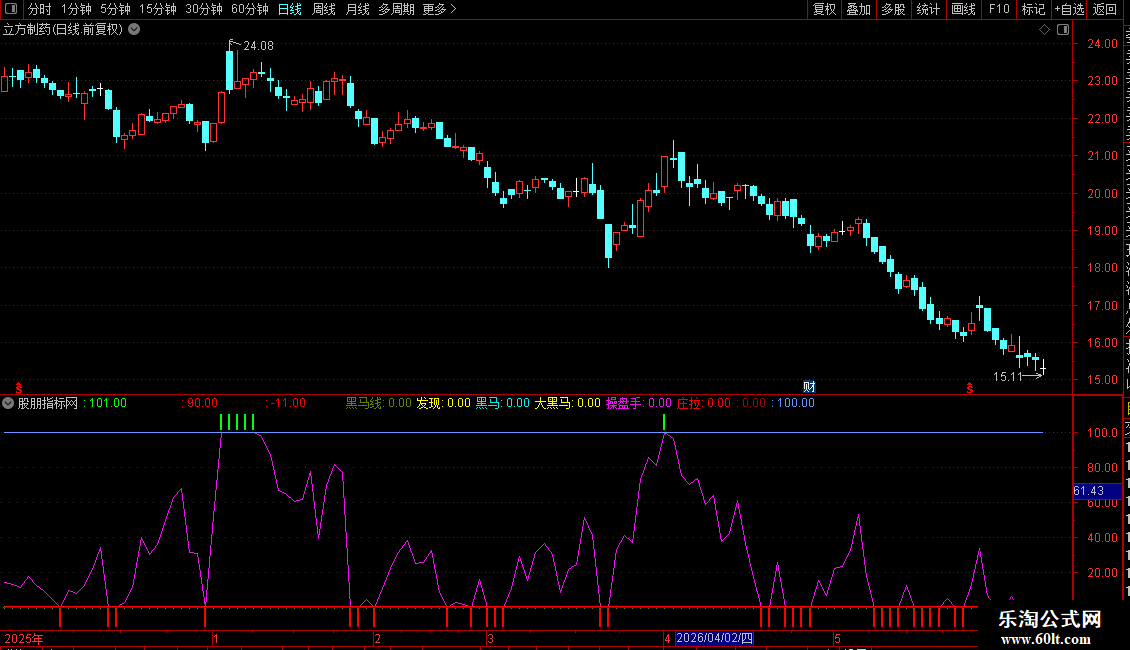Click the 2026/04/02/四 date marker
Screen dimensions: 1130x650
(x=715, y=638)
